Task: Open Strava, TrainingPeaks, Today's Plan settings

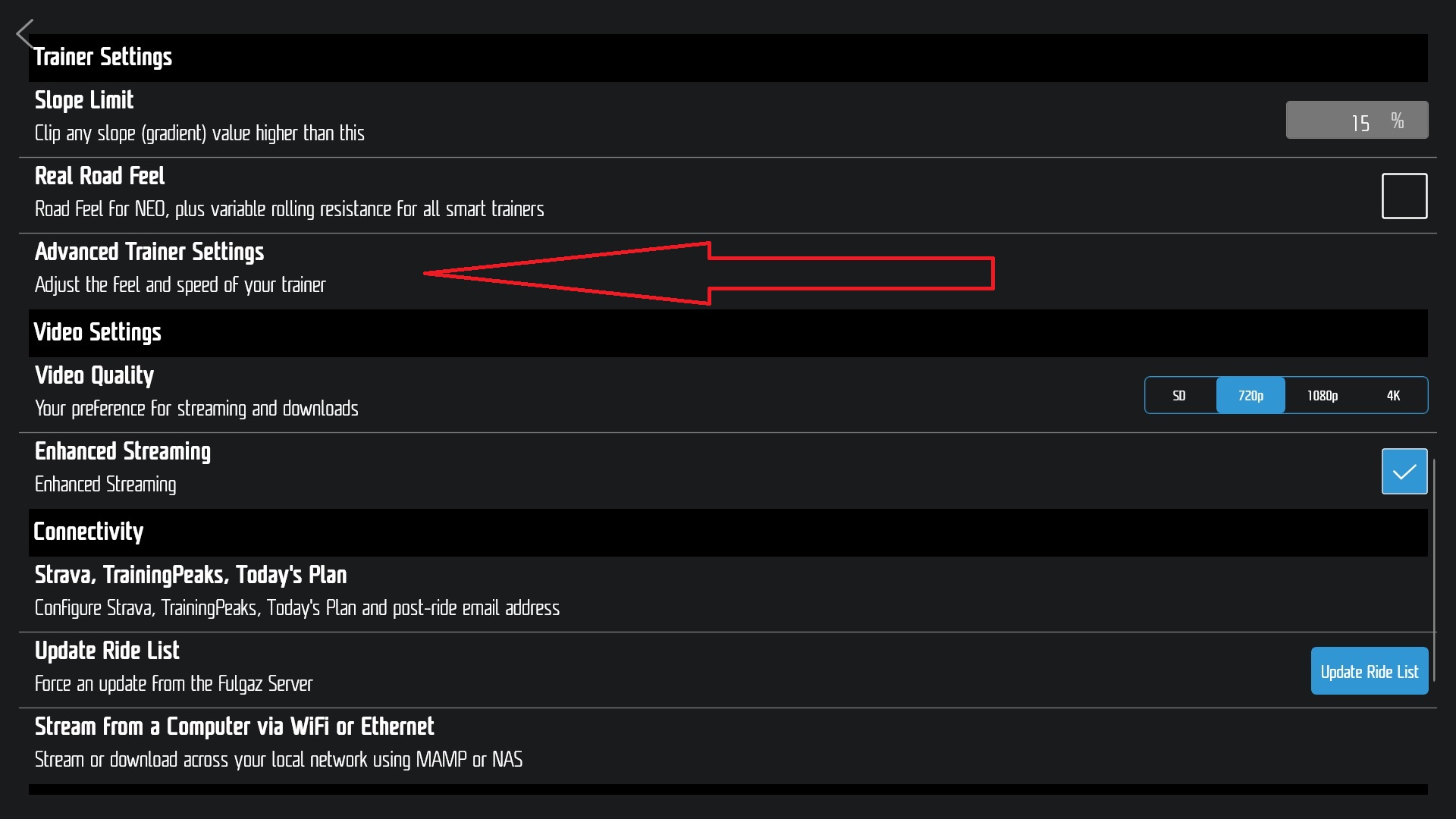Action: [x=191, y=575]
